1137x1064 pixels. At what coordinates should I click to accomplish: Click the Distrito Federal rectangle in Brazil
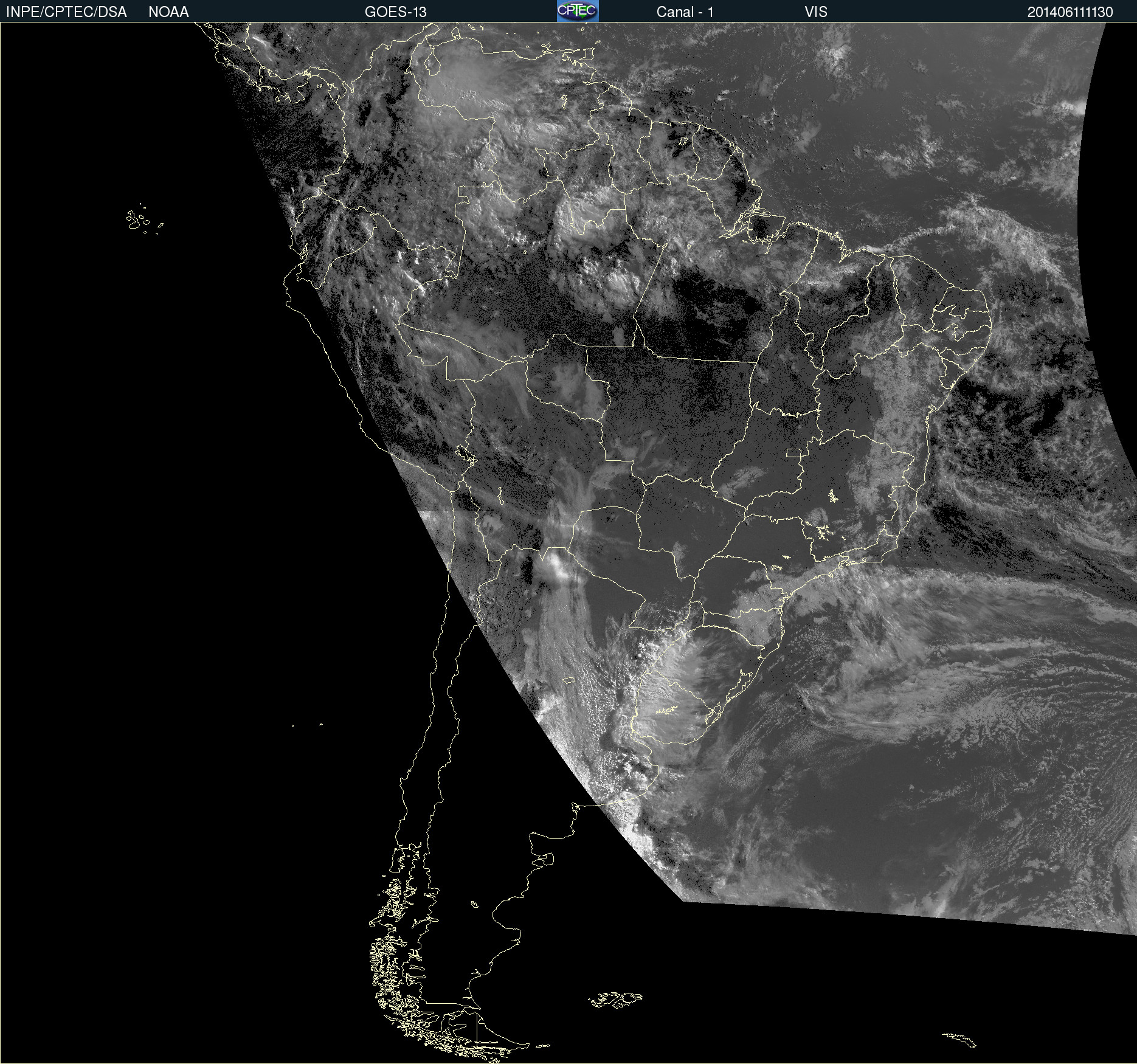pyautogui.click(x=793, y=452)
